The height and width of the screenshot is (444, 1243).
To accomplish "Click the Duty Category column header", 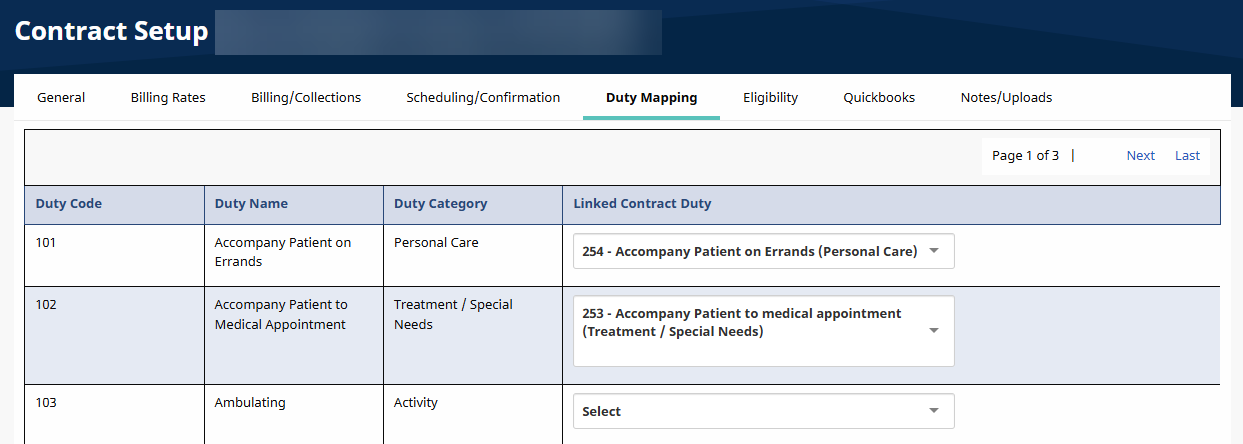I will (440, 204).
